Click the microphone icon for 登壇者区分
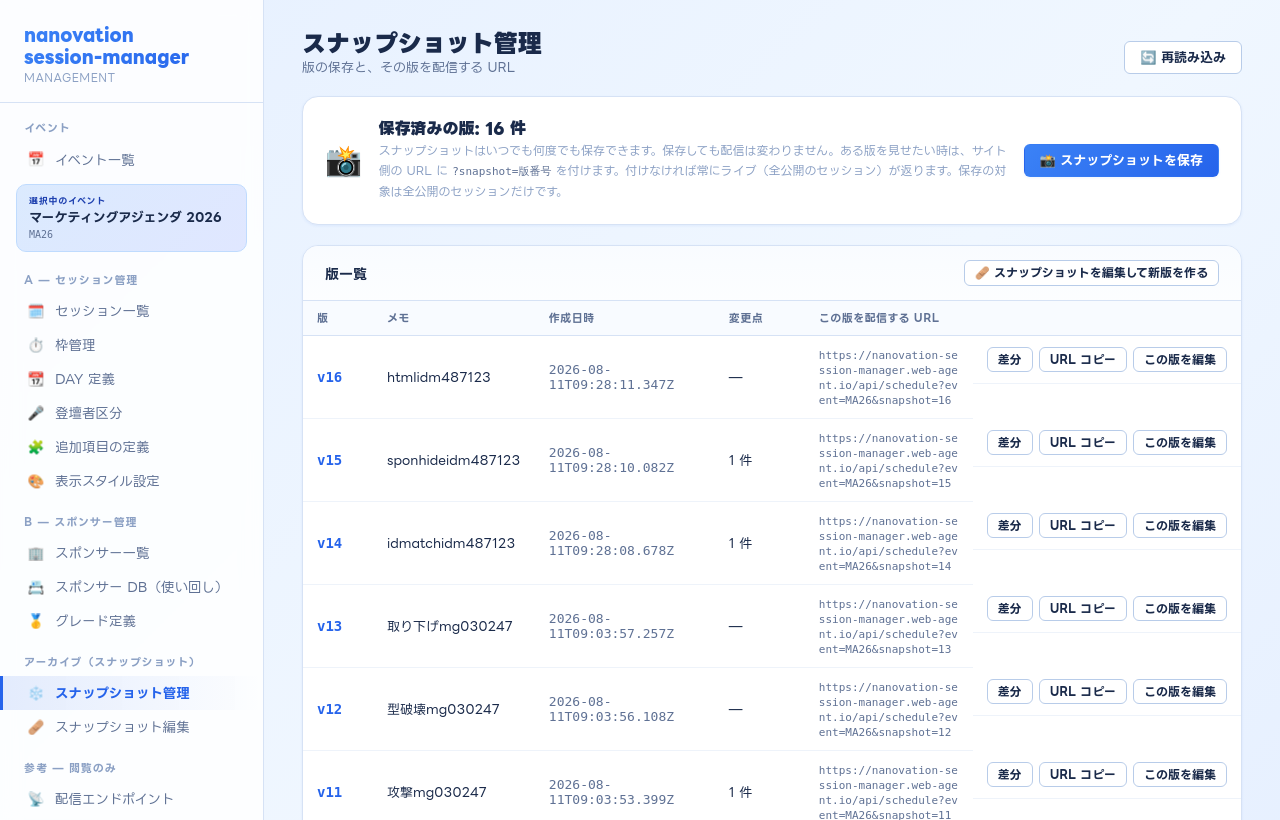1280x820 pixels. point(36,413)
